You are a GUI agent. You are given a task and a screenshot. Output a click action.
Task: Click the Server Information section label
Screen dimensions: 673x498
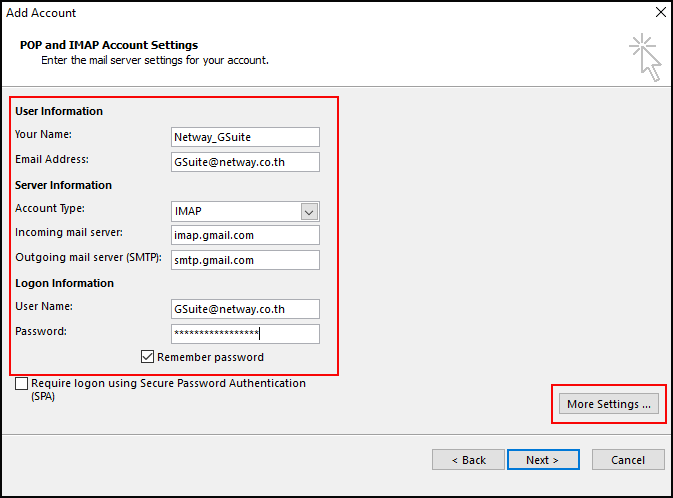(63, 185)
